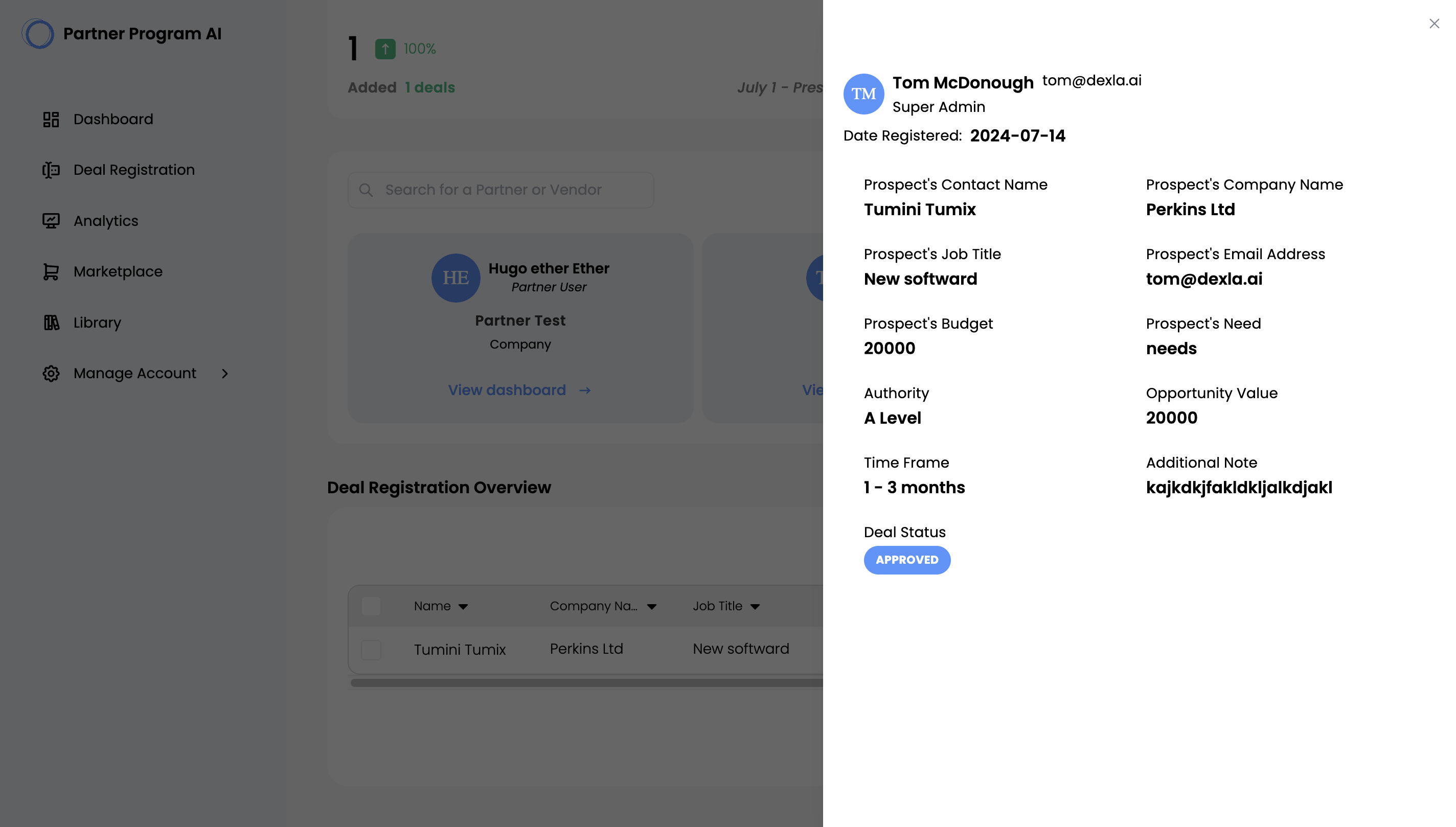
Task: Click the APPROVED deal status badge
Action: (906, 560)
